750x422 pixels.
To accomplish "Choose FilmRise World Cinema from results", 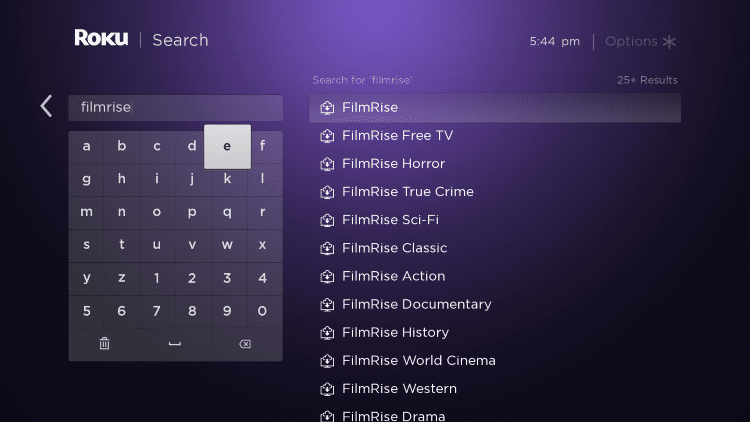I will click(495, 361).
